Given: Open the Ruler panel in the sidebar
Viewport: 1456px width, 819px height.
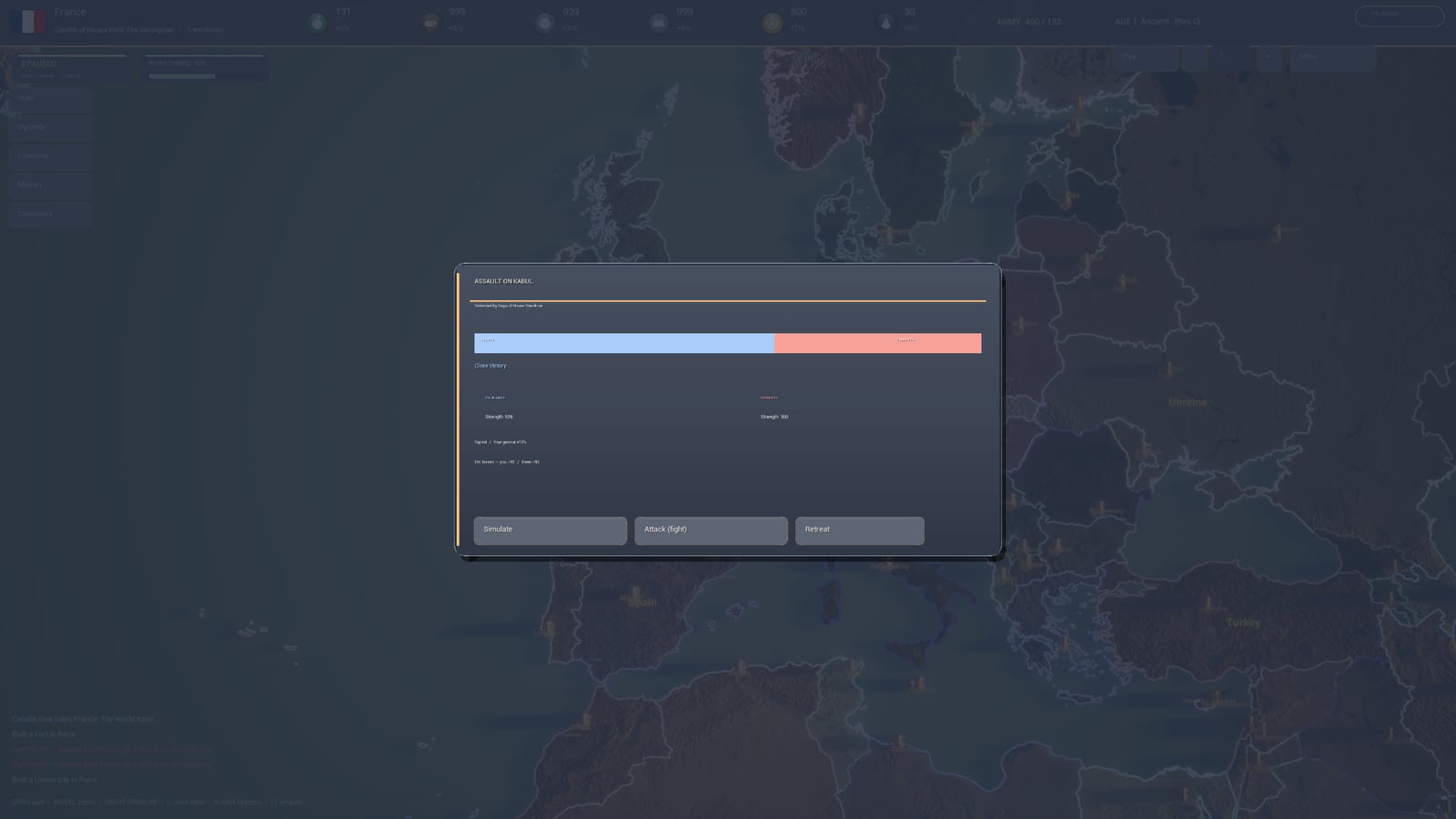Looking at the screenshot, I should point(51,98).
